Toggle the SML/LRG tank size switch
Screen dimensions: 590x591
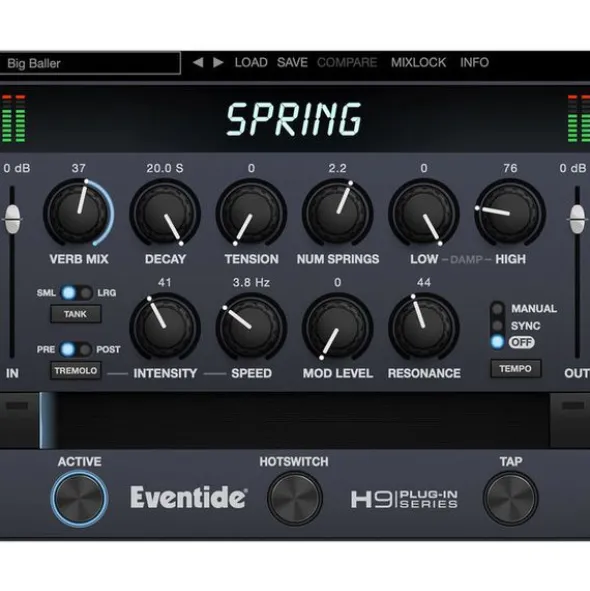tap(77, 292)
